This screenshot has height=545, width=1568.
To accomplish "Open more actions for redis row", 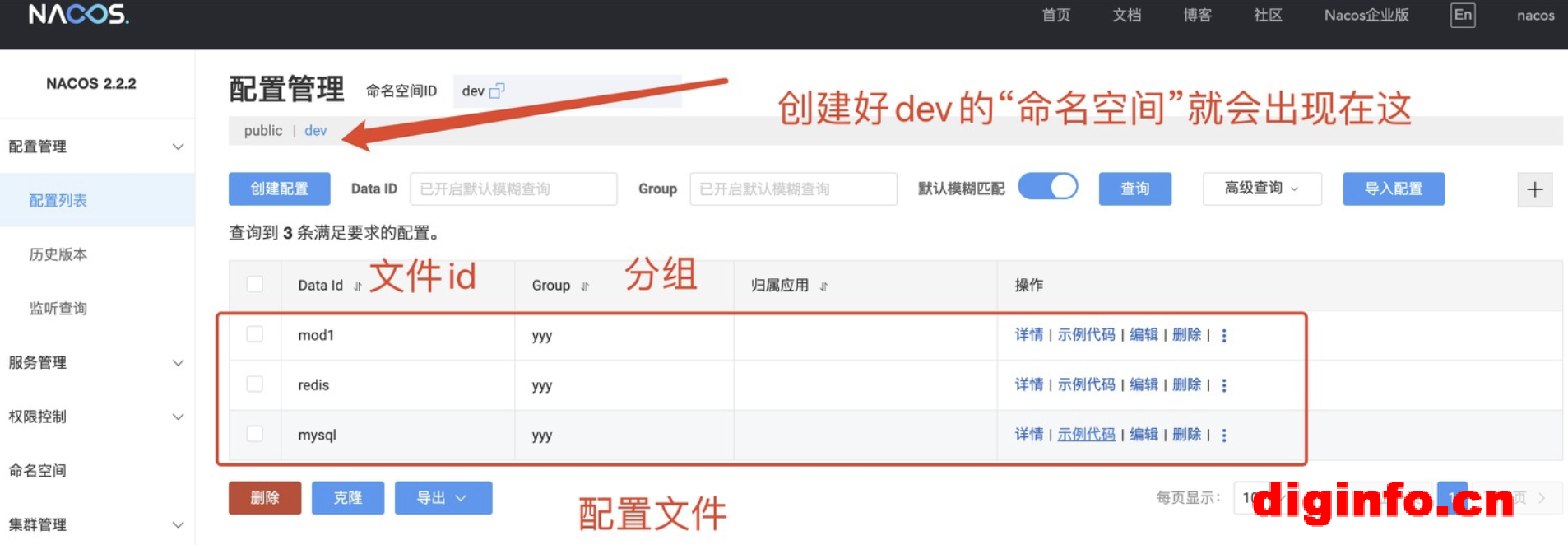I will pyautogui.click(x=1224, y=385).
